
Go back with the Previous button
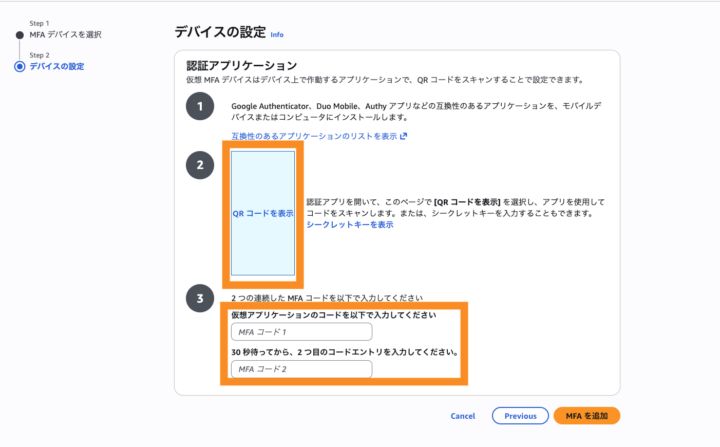[x=520, y=416]
